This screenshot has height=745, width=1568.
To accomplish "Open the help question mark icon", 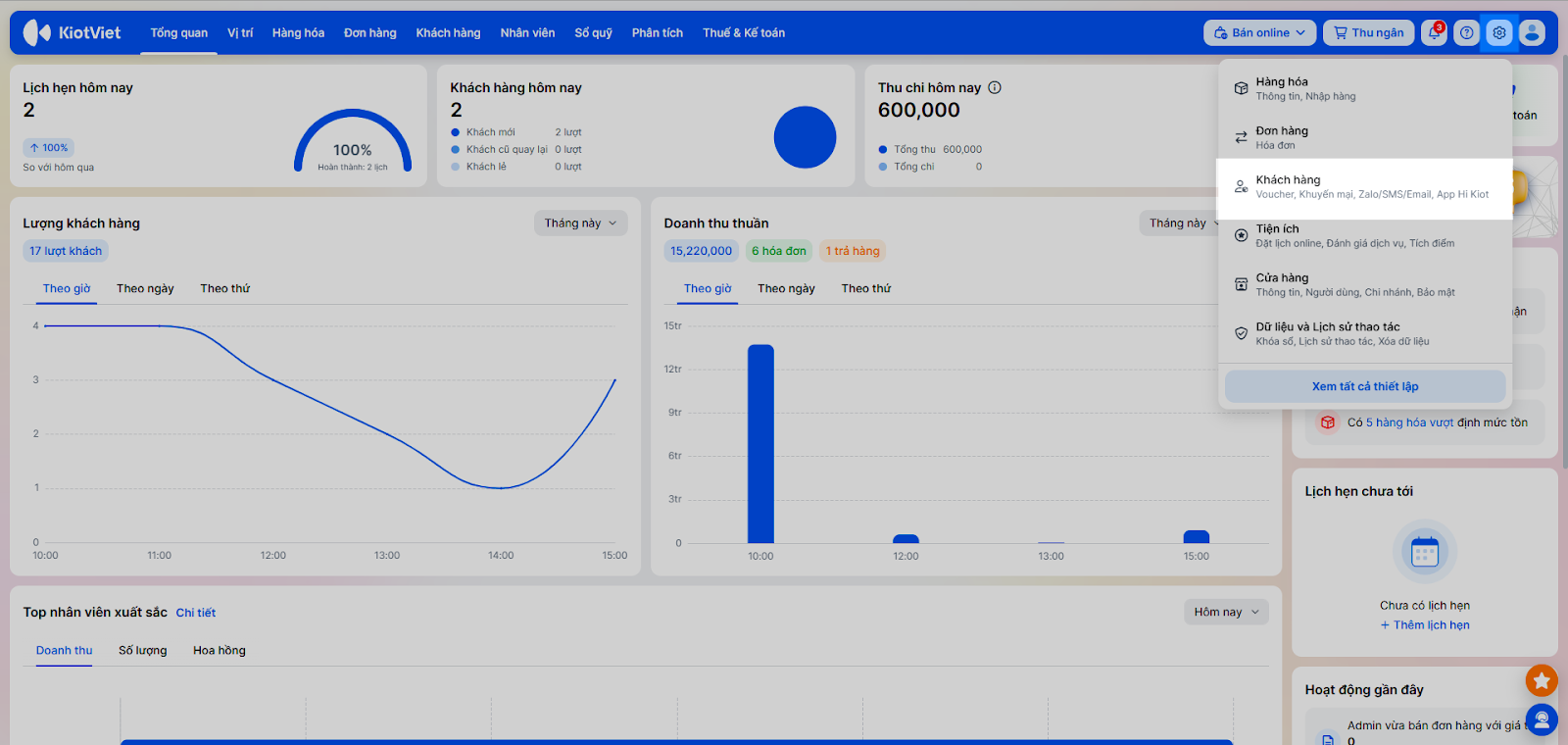I will point(1466,32).
